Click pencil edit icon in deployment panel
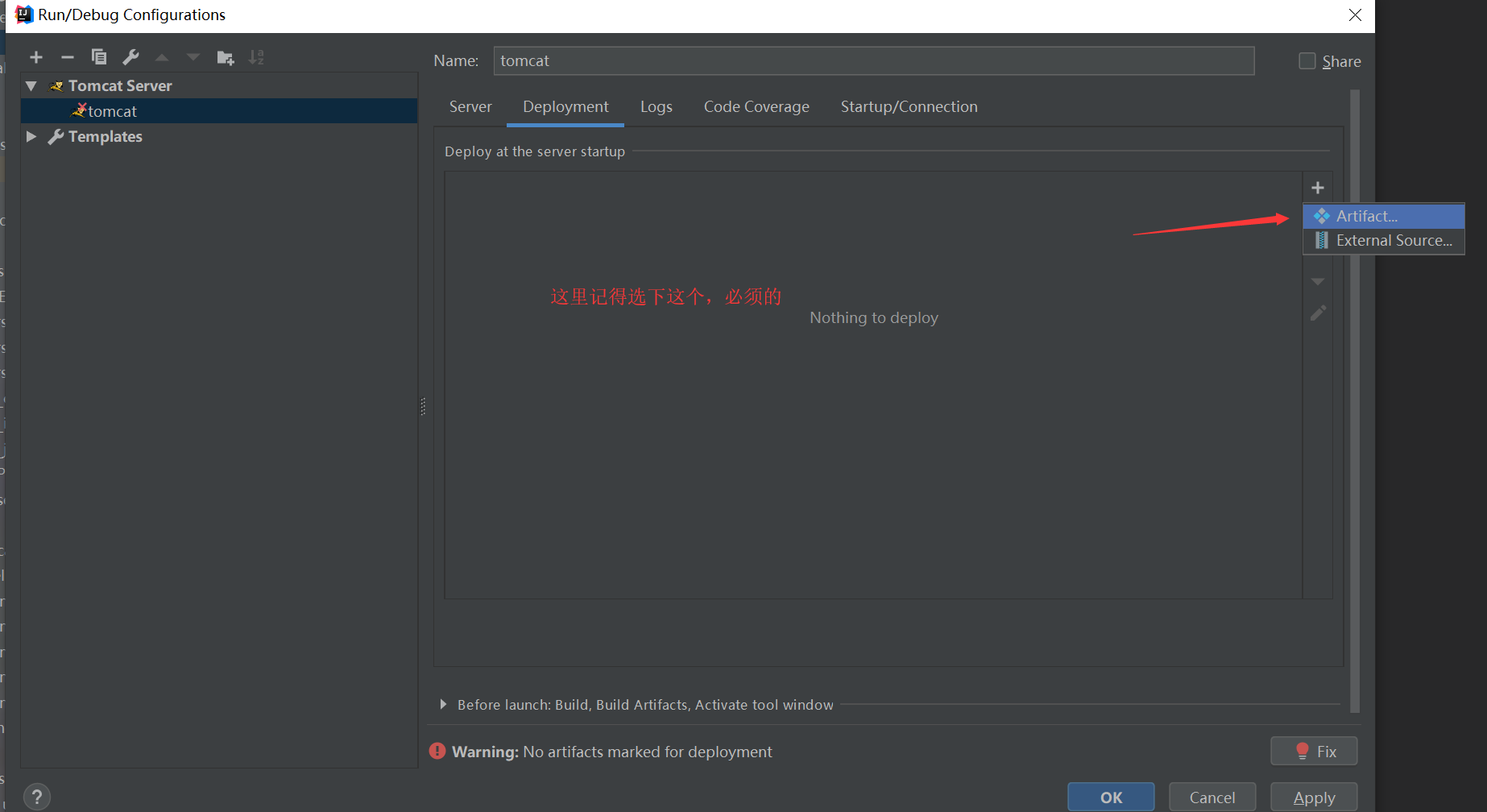The image size is (1487, 812). pyautogui.click(x=1318, y=313)
